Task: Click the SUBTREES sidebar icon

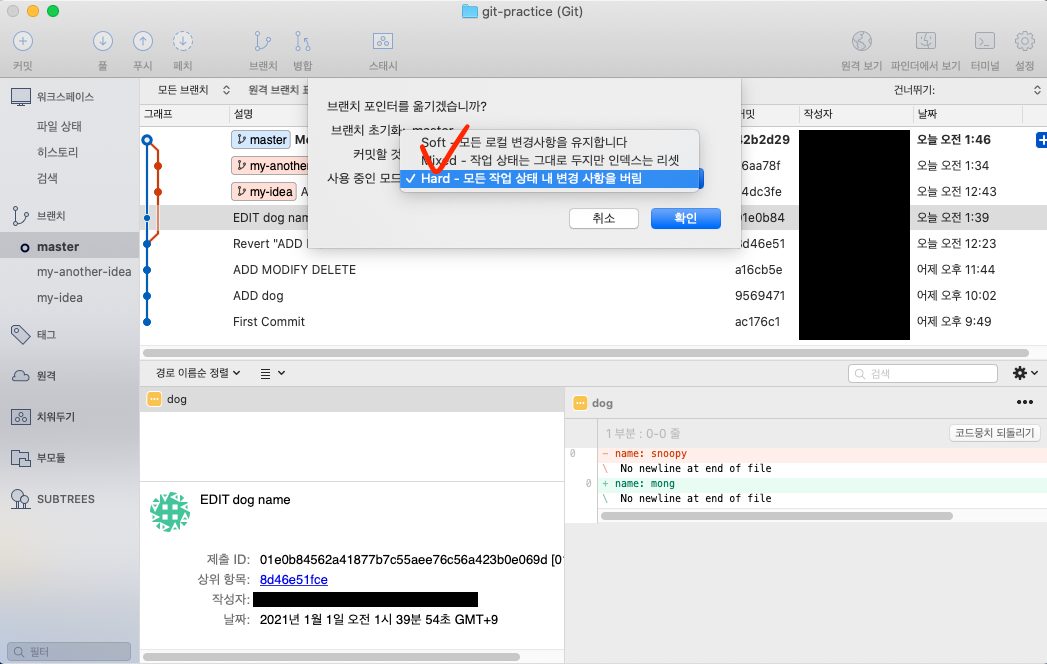Action: coord(21,499)
